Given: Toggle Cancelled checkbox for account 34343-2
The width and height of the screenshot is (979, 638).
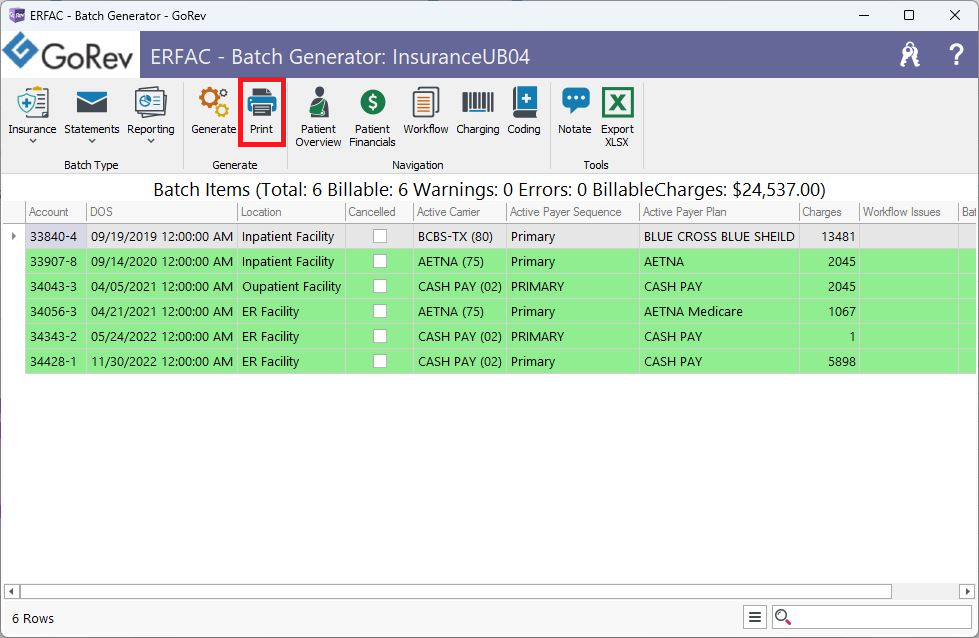Looking at the screenshot, I should 380,336.
